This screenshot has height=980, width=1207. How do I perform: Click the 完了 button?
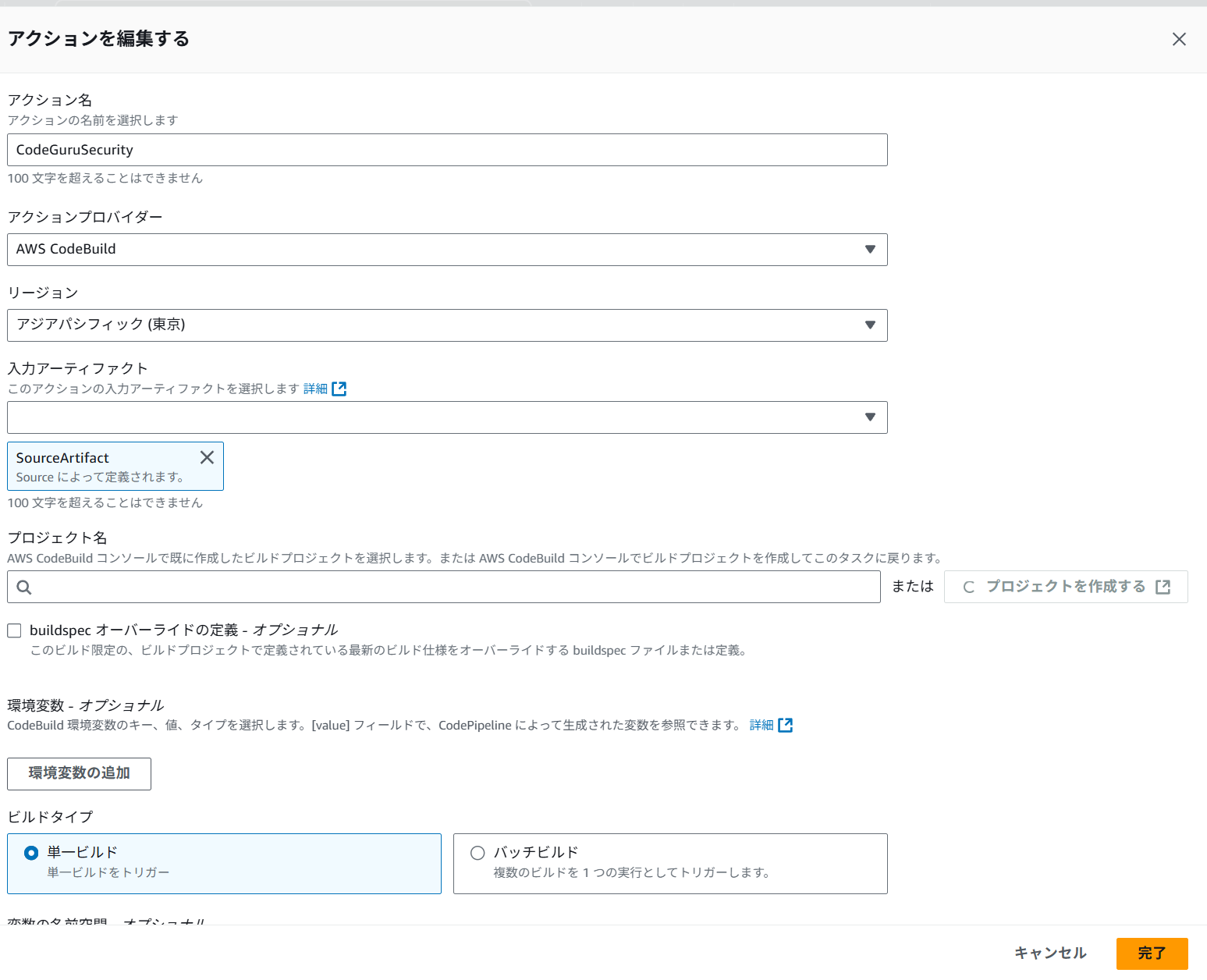(x=1152, y=953)
